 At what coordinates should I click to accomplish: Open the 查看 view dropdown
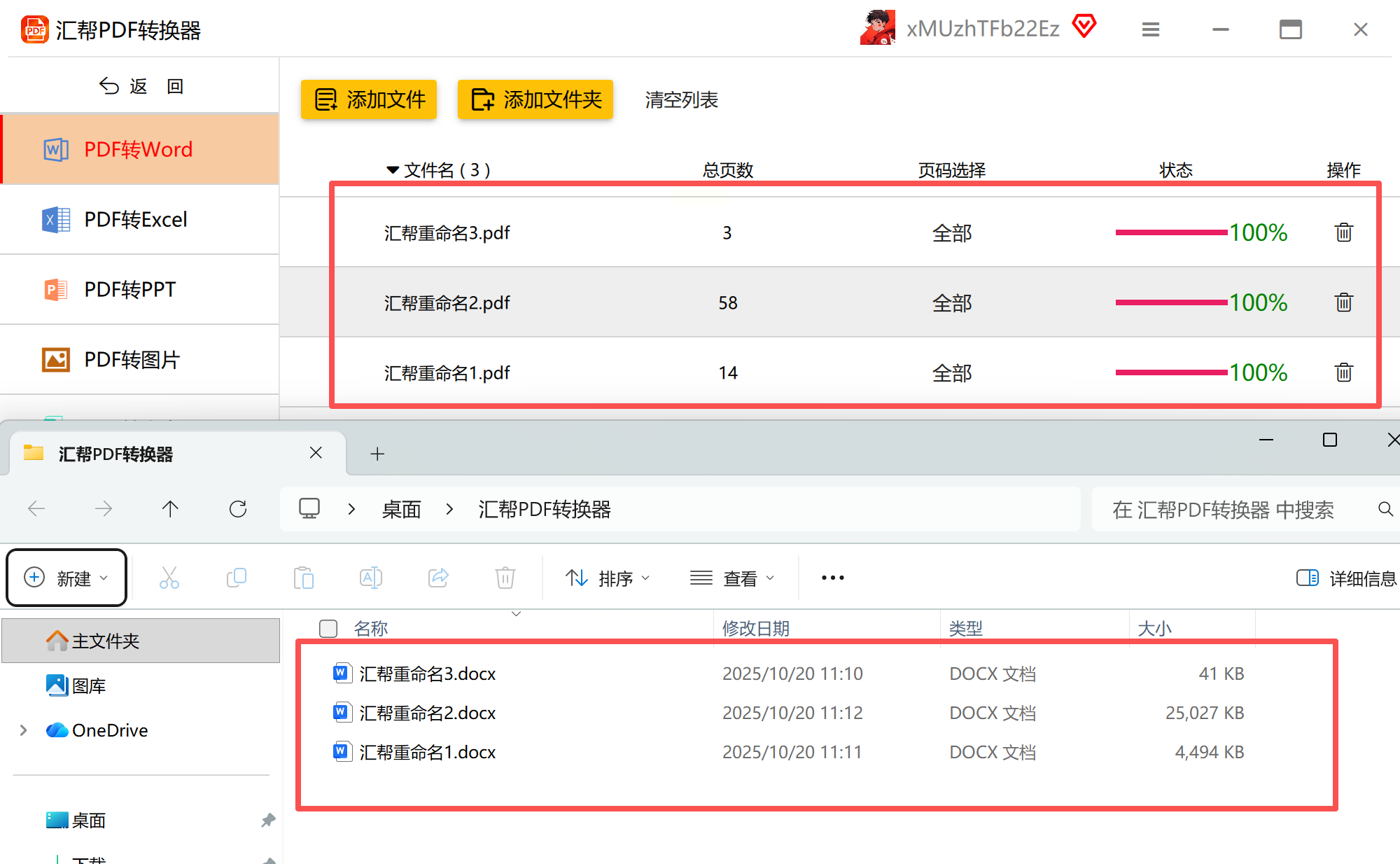tap(732, 578)
